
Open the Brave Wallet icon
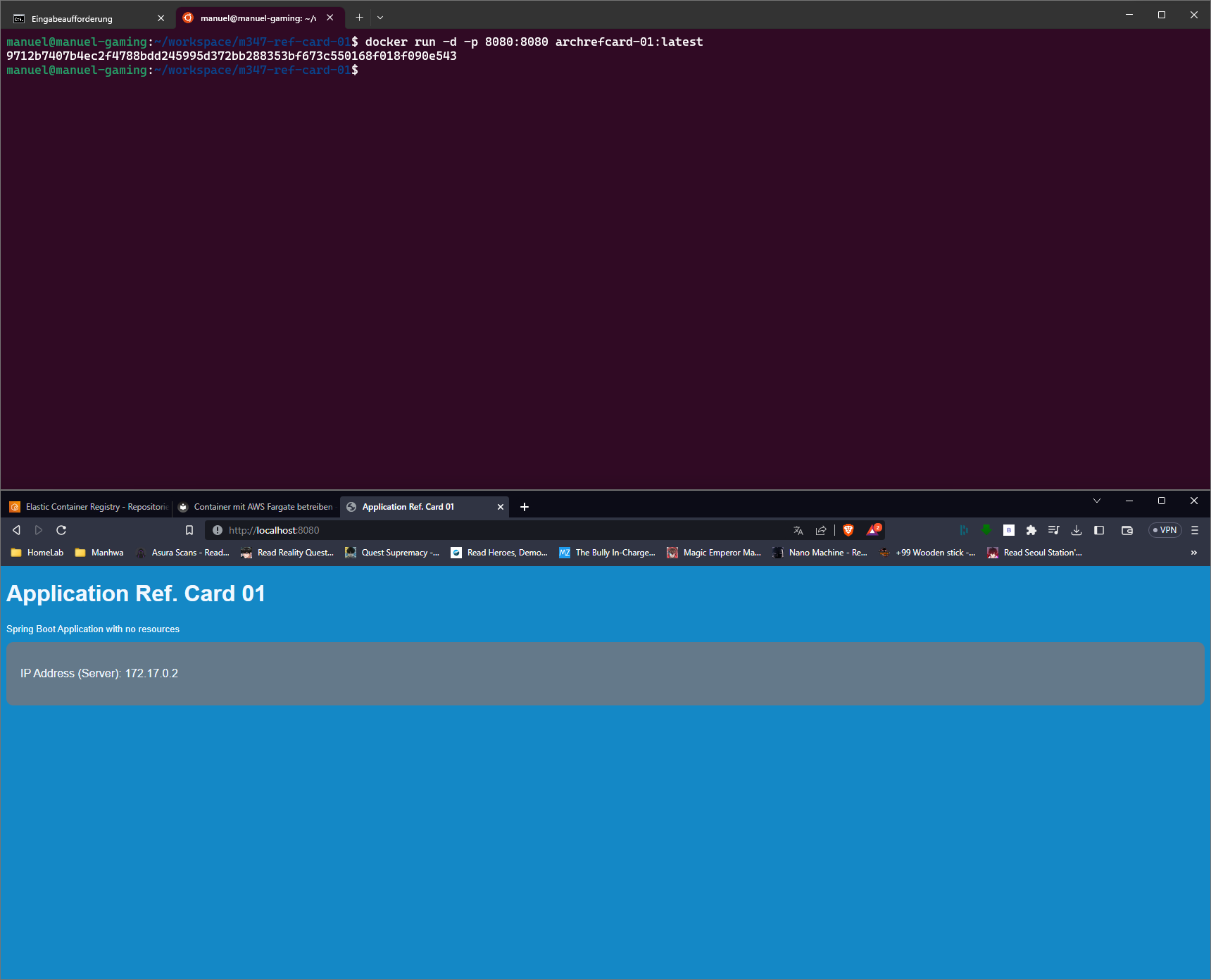click(1127, 530)
